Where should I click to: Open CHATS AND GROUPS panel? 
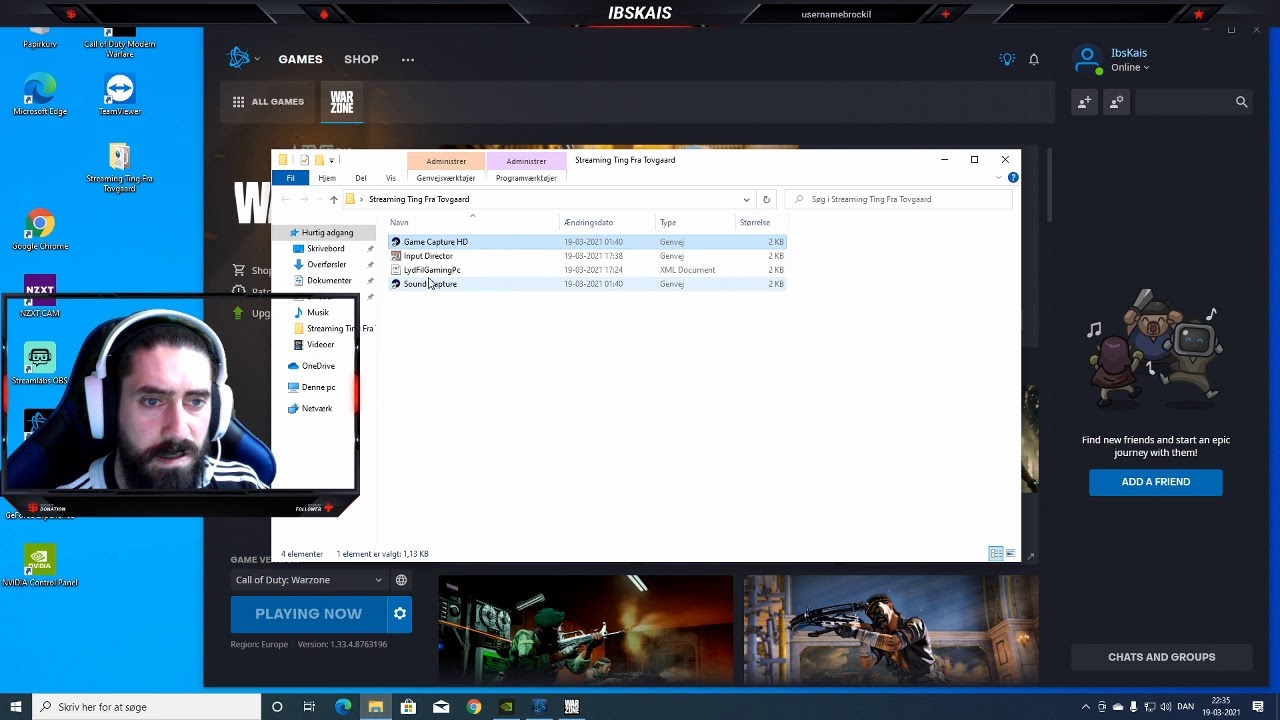(1161, 657)
